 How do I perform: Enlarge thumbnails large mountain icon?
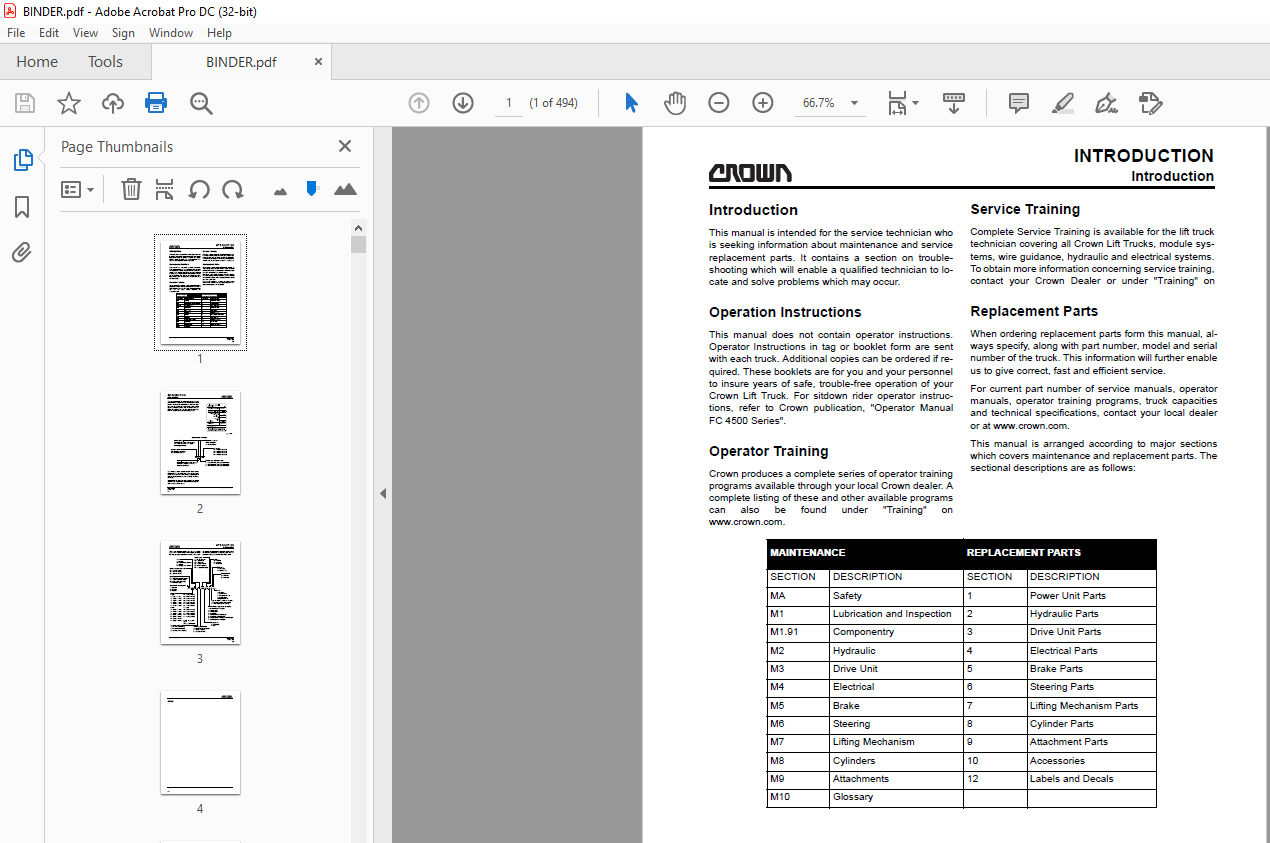(x=345, y=189)
